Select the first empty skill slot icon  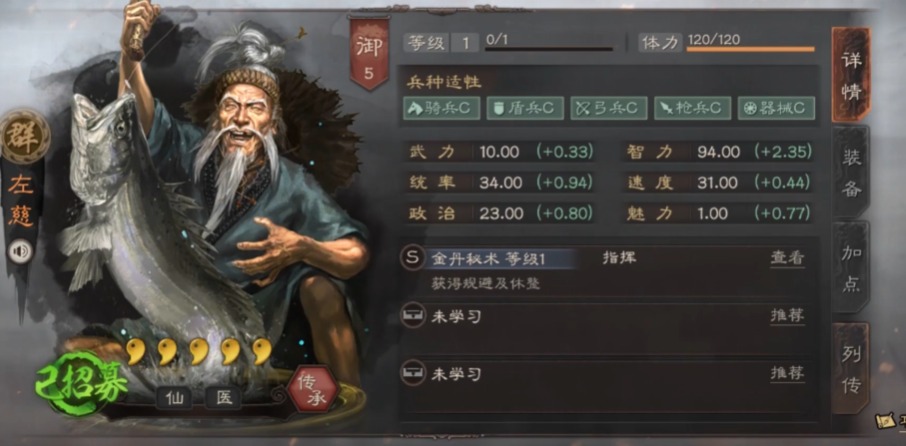pos(413,316)
